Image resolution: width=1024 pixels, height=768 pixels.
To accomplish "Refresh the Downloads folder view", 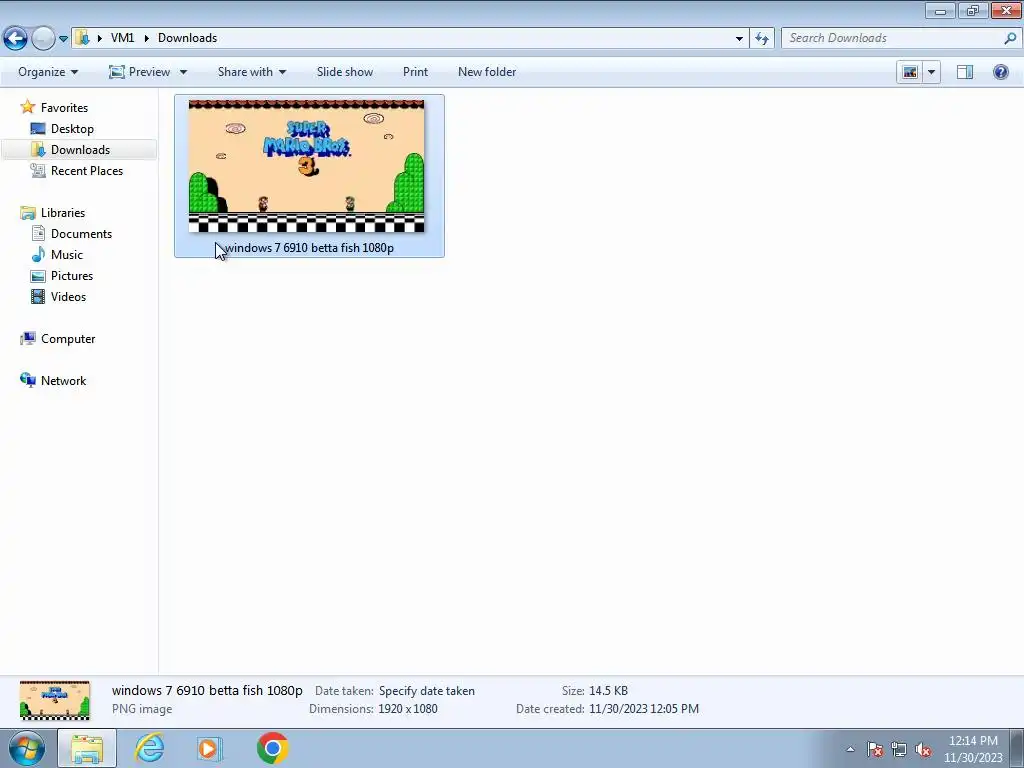I will 761,39.
